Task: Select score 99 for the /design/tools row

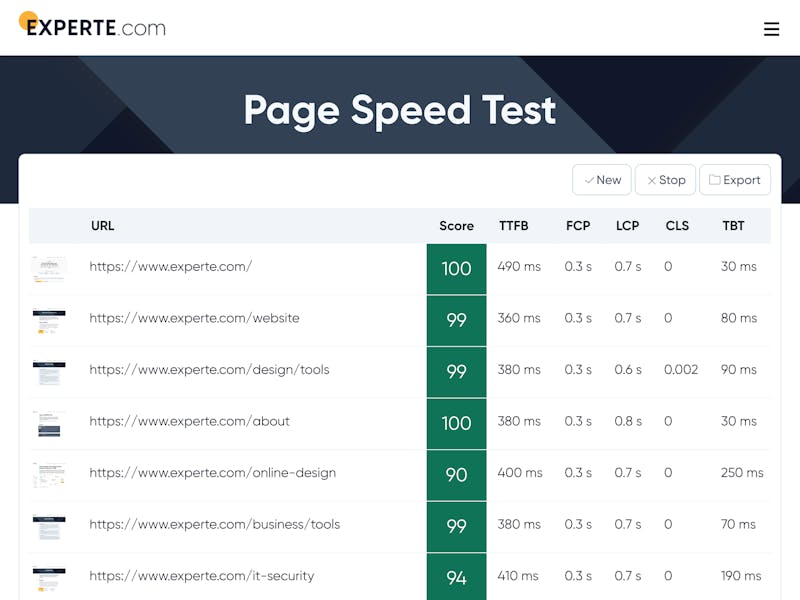Action: 457,372
